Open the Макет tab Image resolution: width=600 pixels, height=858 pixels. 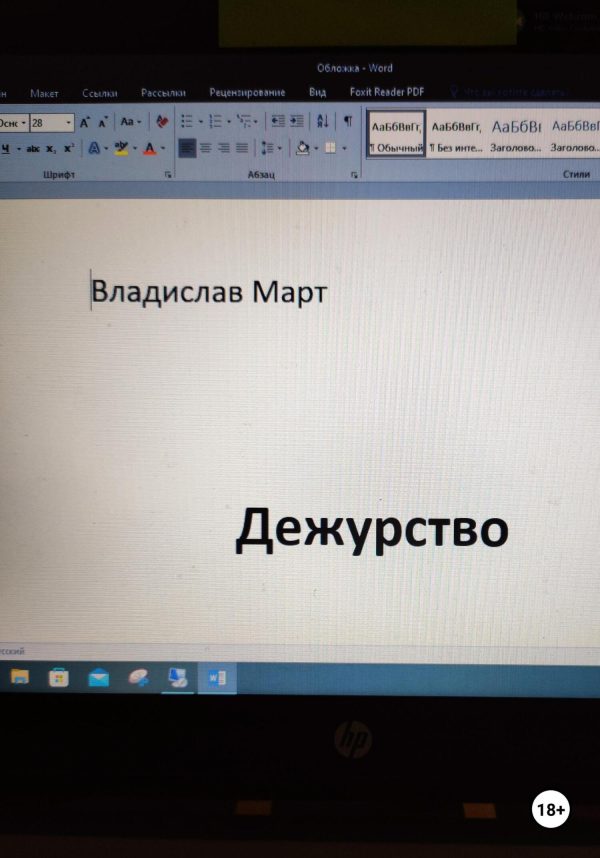pos(44,94)
